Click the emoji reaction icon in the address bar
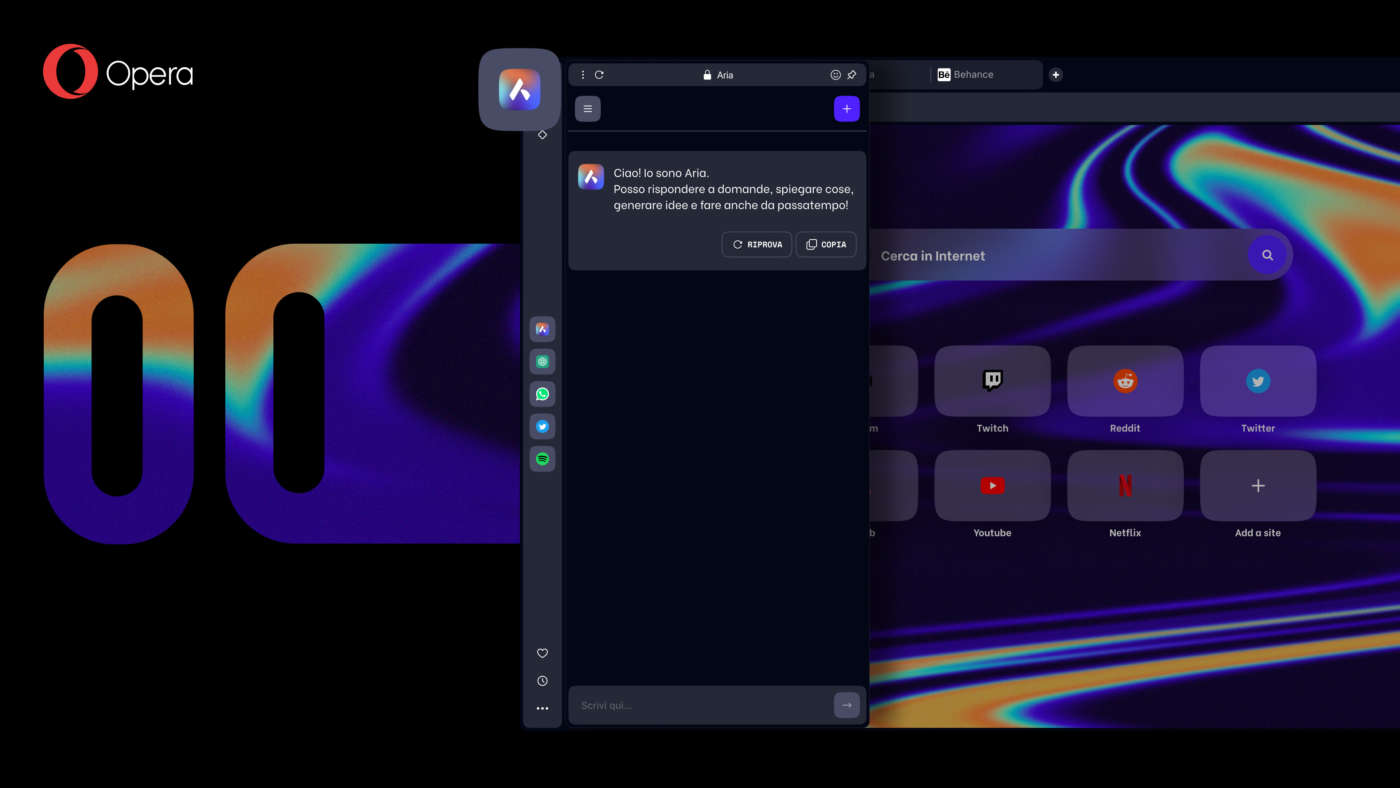Viewport: 1400px width, 788px height. 835,74
